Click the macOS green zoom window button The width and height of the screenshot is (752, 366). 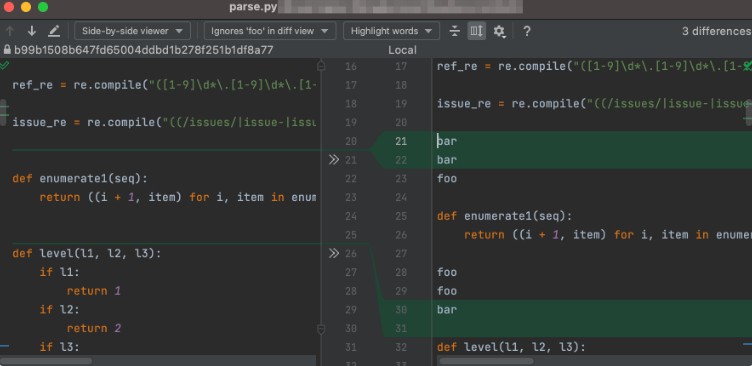click(43, 7)
